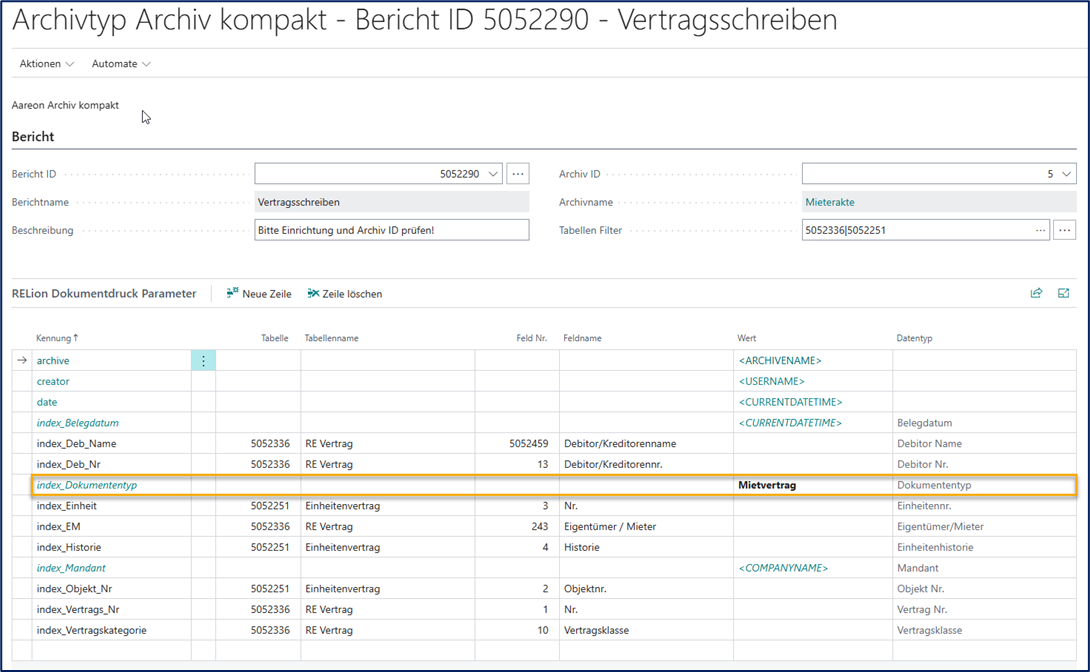
Task: Click the ellipsis inside the Tabellen Filter field
Action: [x=1040, y=230]
